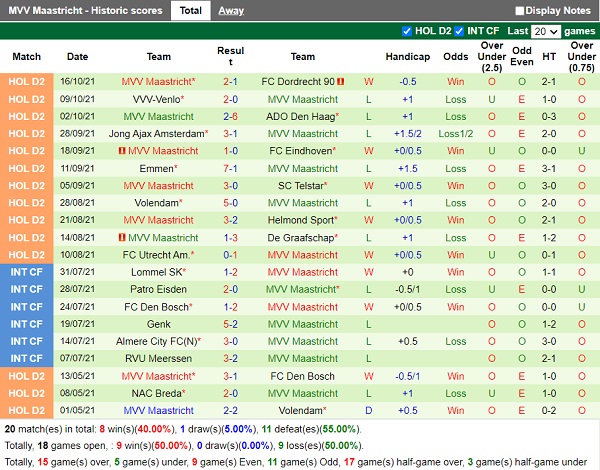
Task: Select handicap +1.5 on Emmen row
Action: point(408,168)
